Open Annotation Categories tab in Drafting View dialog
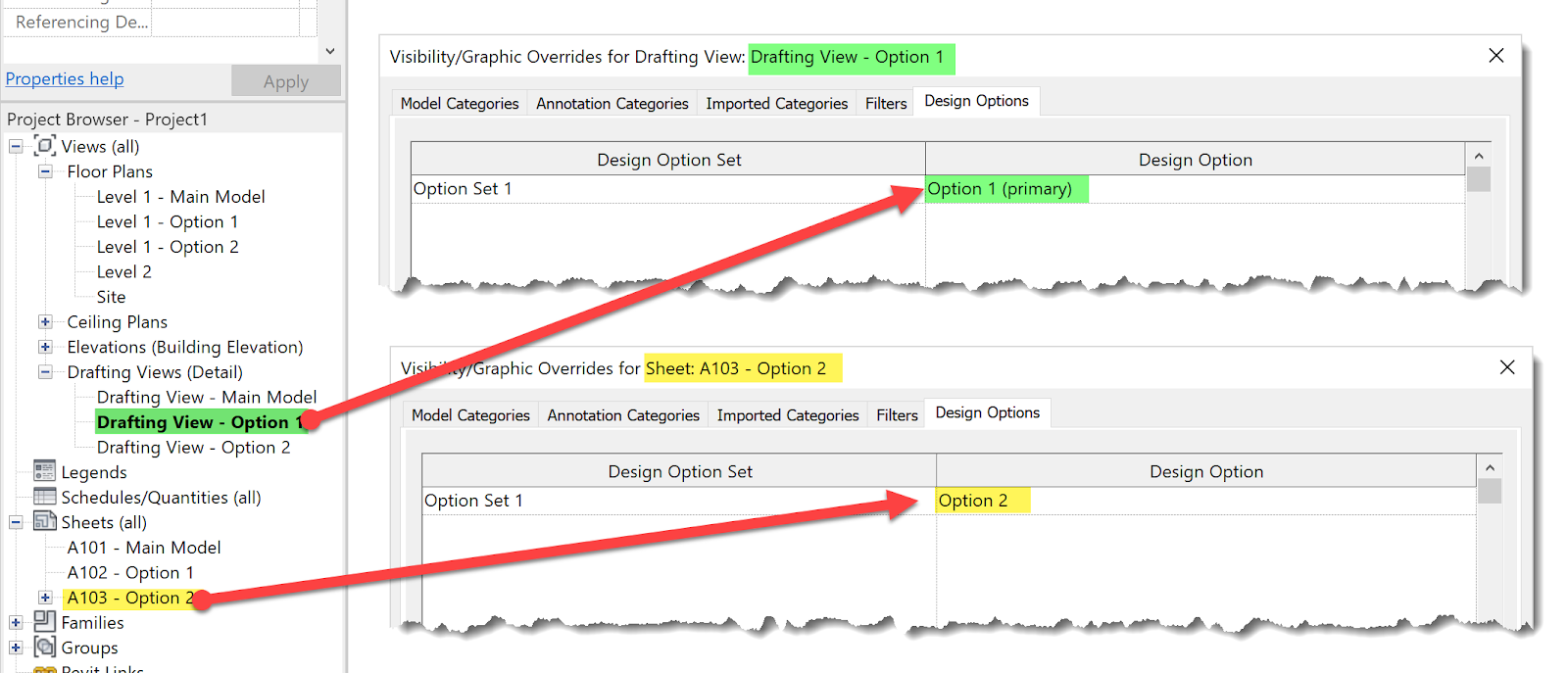The image size is (1568, 673). tap(612, 103)
